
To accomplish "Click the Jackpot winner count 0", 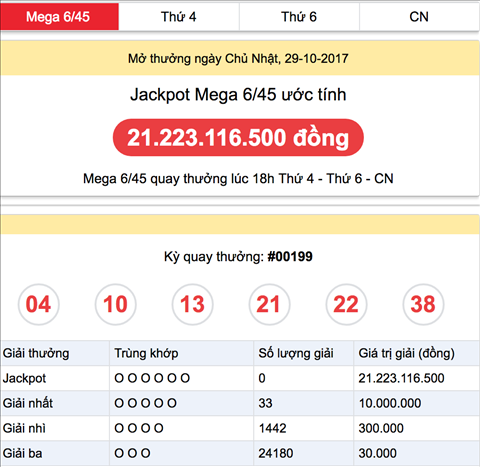I will click(x=262, y=378).
